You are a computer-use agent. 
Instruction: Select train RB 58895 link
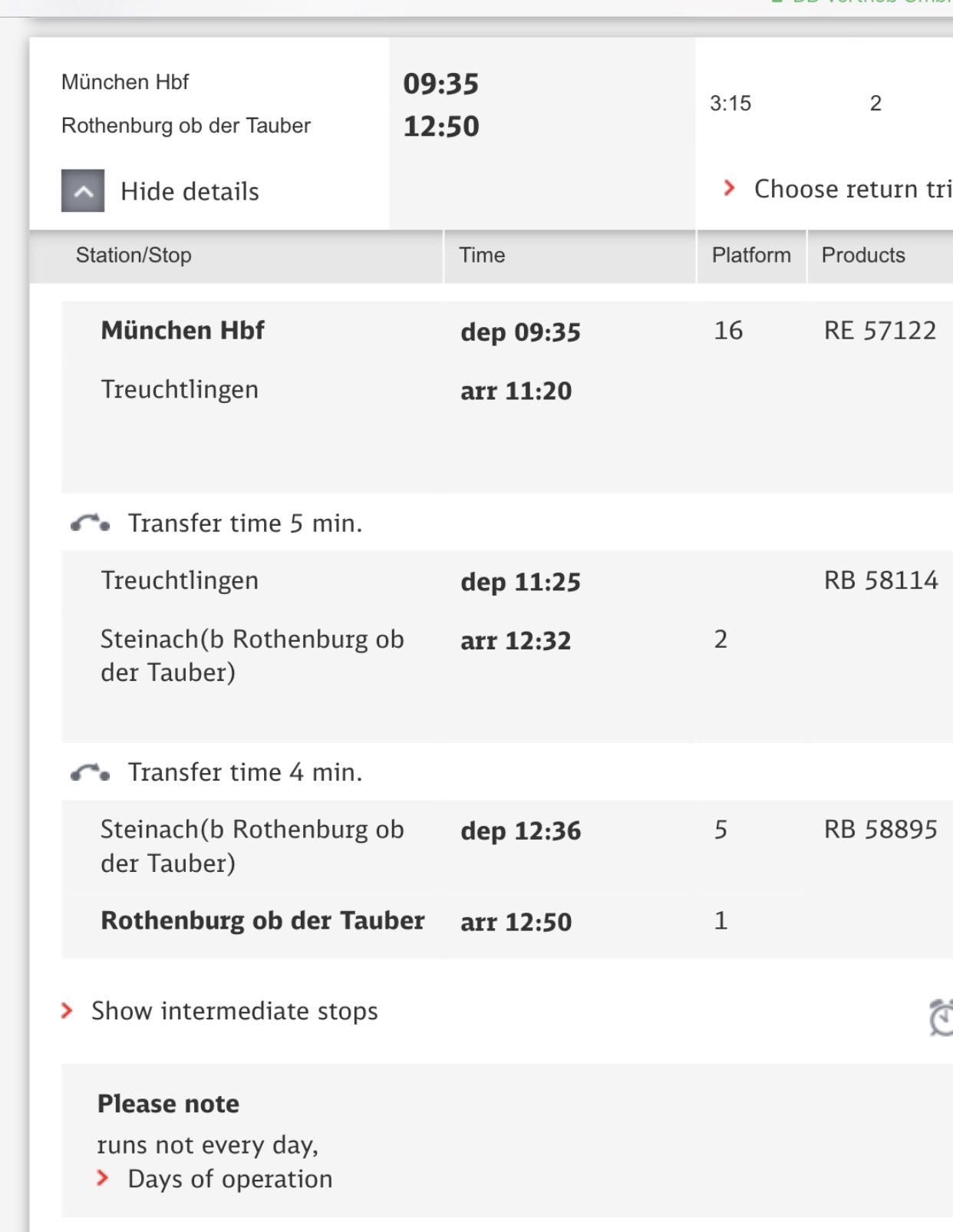[x=880, y=830]
